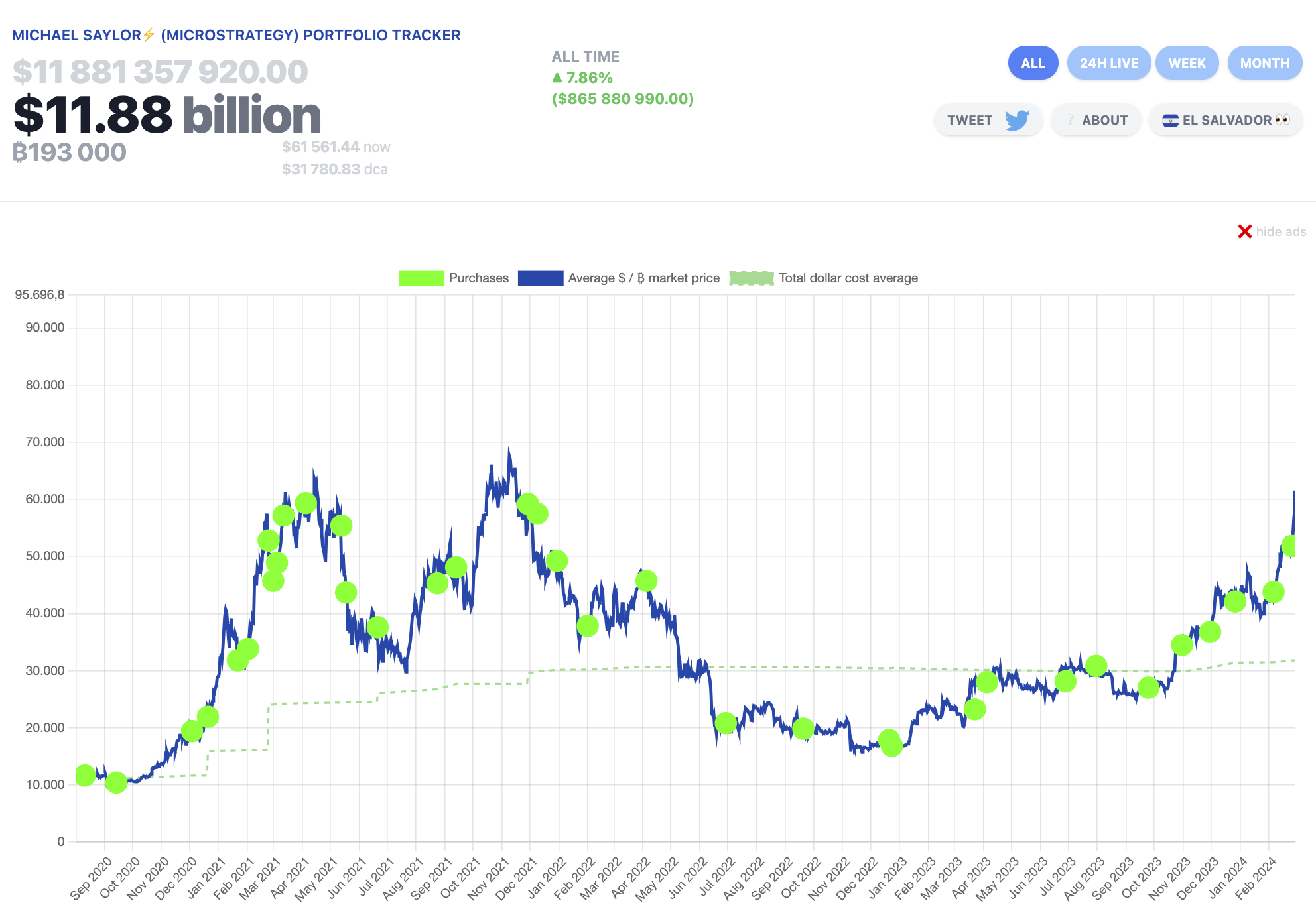
Task: Click the purchase marker near Oct 2020
Action: pyautogui.click(x=116, y=782)
